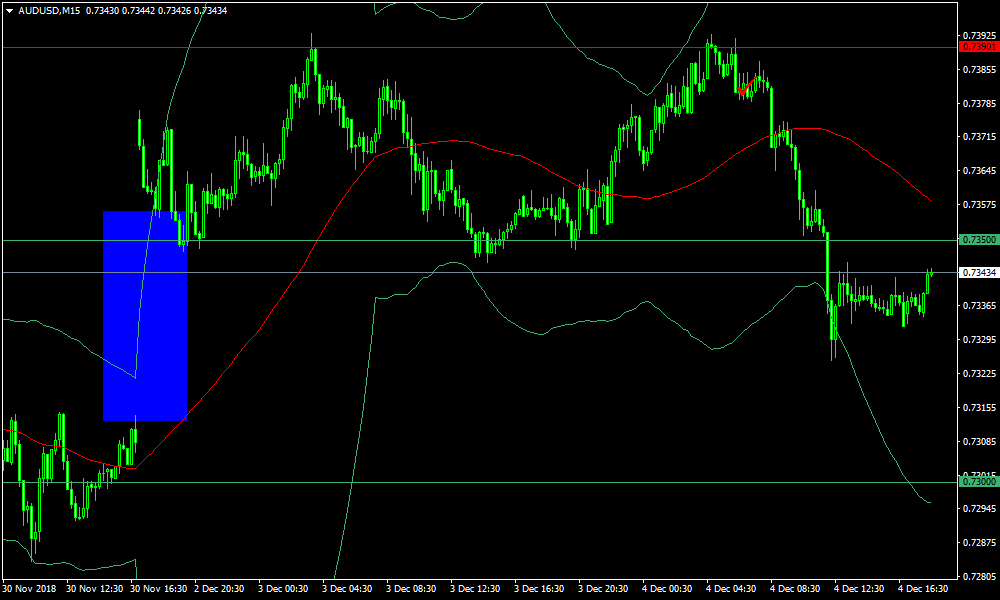The width and height of the screenshot is (1000, 600).
Task: Select the red horizontal line at 0.73901
Action: (478, 47)
